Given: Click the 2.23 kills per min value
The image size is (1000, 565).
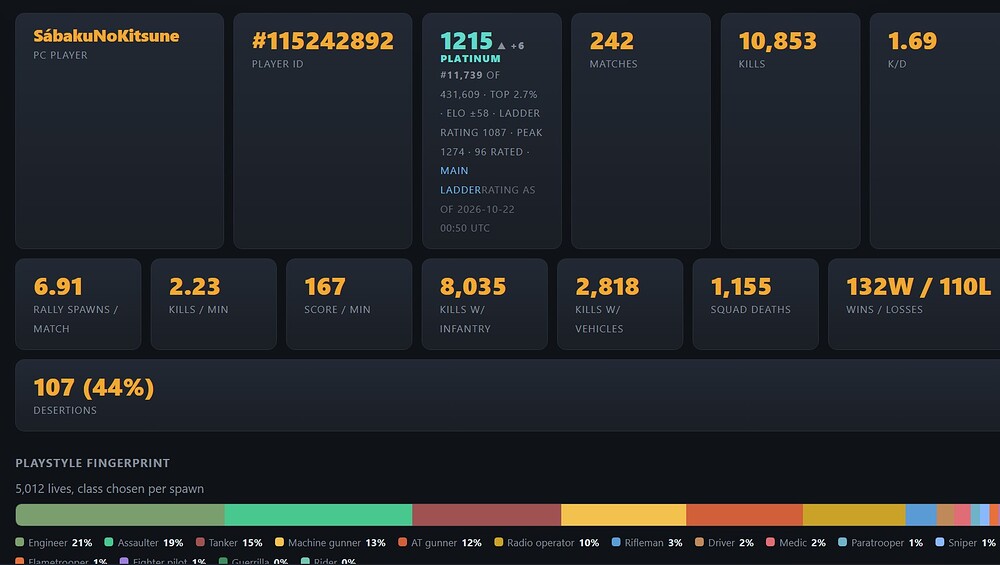Looking at the screenshot, I should click(195, 286).
